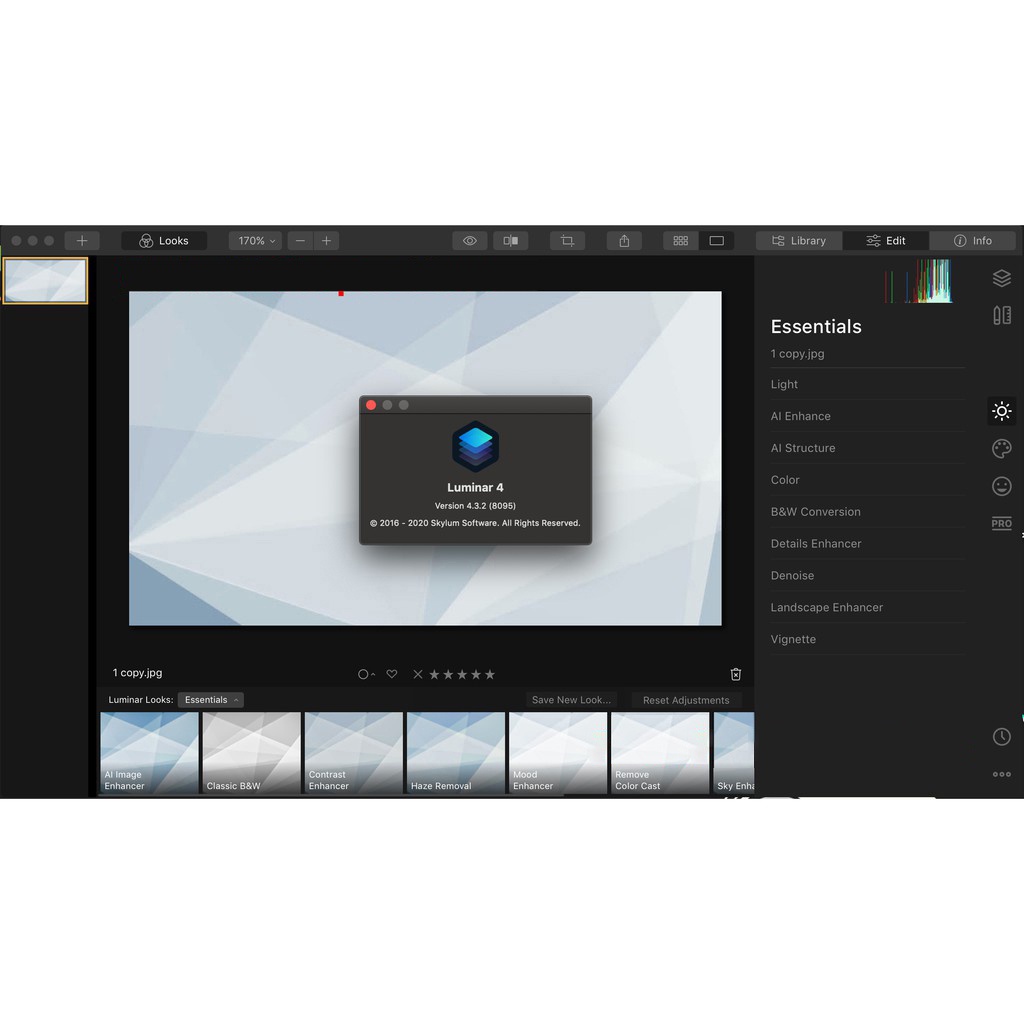Select the Canvas tools icon
This screenshot has width=1024, height=1024.
1001,316
